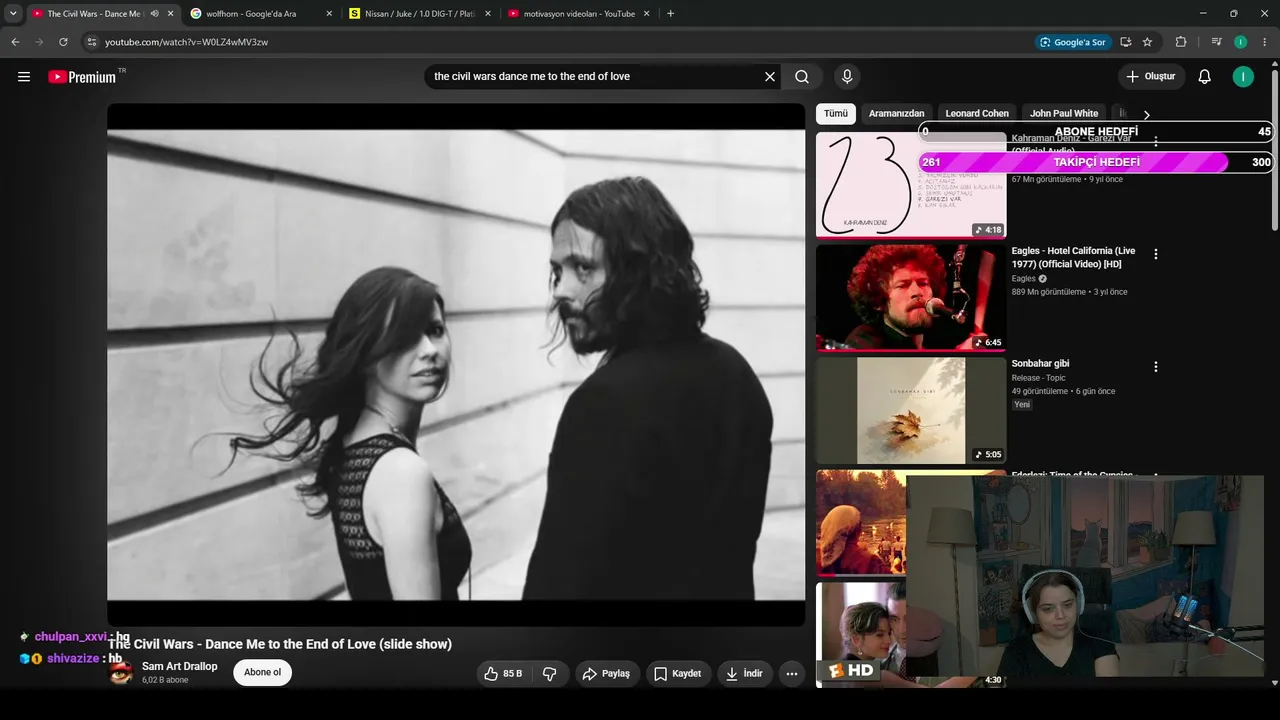Click the Google'a Sor button
Viewport: 1280px width, 720px height.
[1072, 42]
